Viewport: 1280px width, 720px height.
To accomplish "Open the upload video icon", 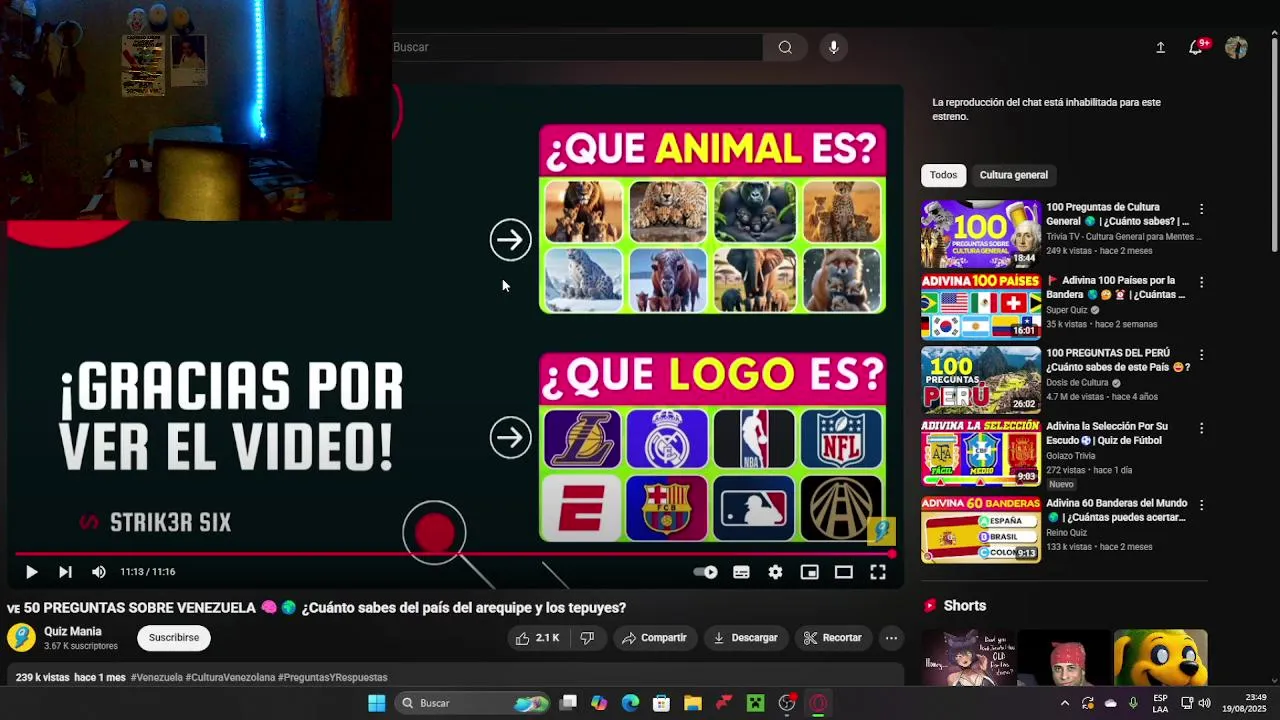I will 1160,47.
